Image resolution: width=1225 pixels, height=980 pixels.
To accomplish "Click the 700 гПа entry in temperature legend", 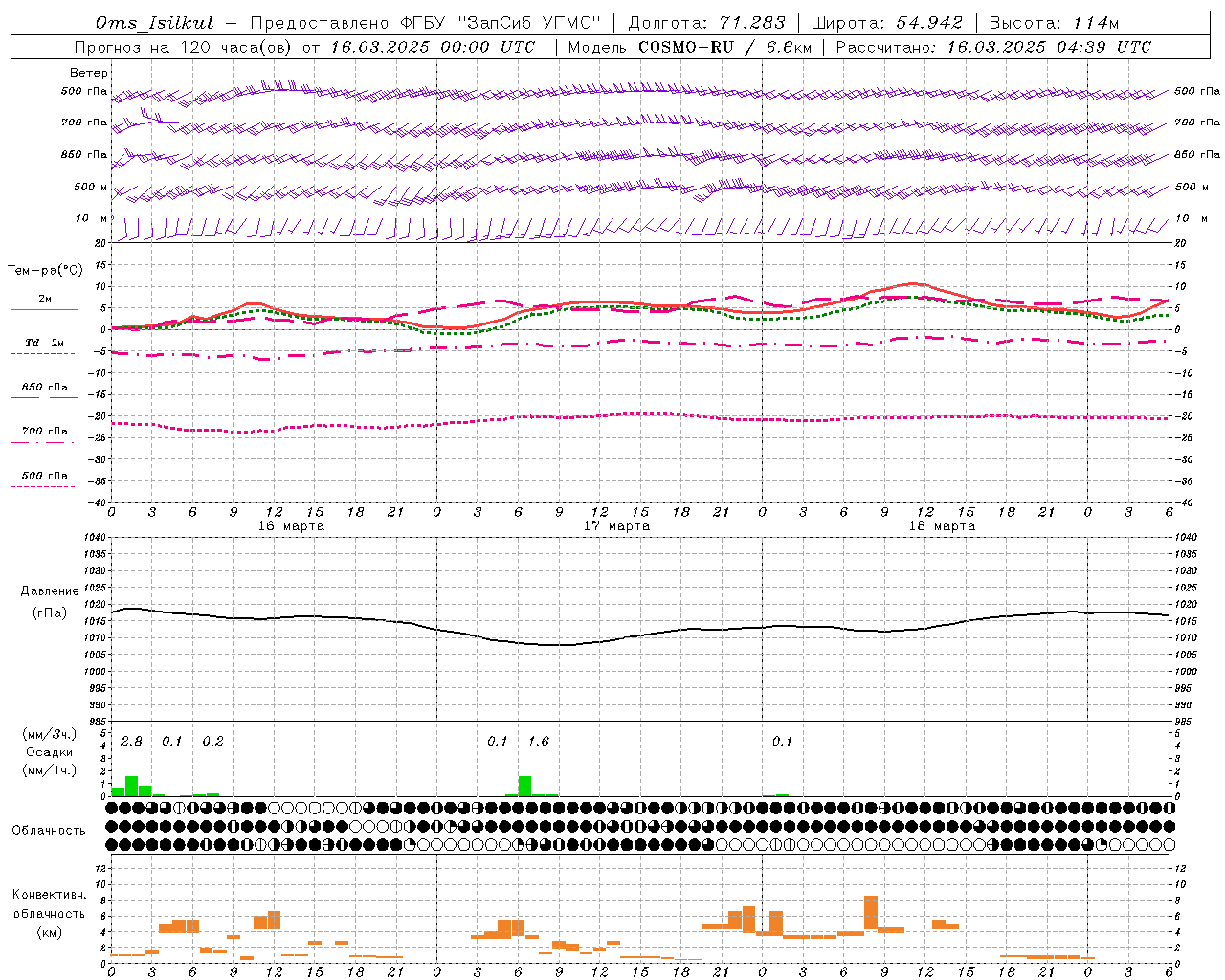I will (x=45, y=431).
